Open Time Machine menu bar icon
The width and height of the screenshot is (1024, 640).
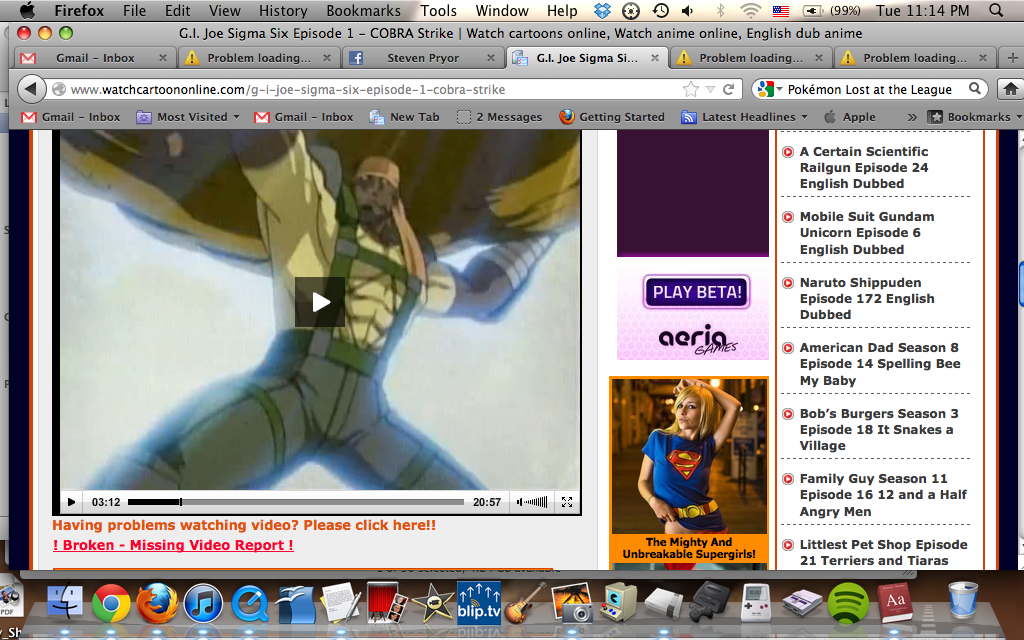[660, 10]
